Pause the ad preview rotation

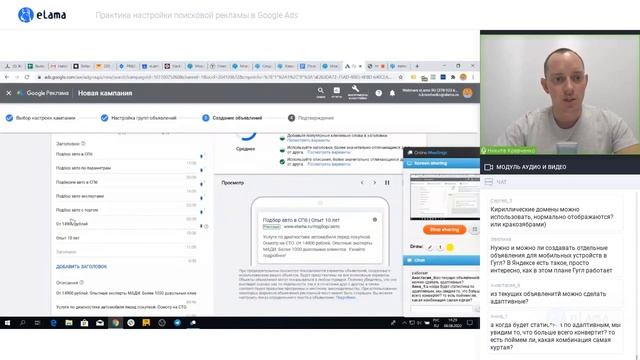[387, 182]
